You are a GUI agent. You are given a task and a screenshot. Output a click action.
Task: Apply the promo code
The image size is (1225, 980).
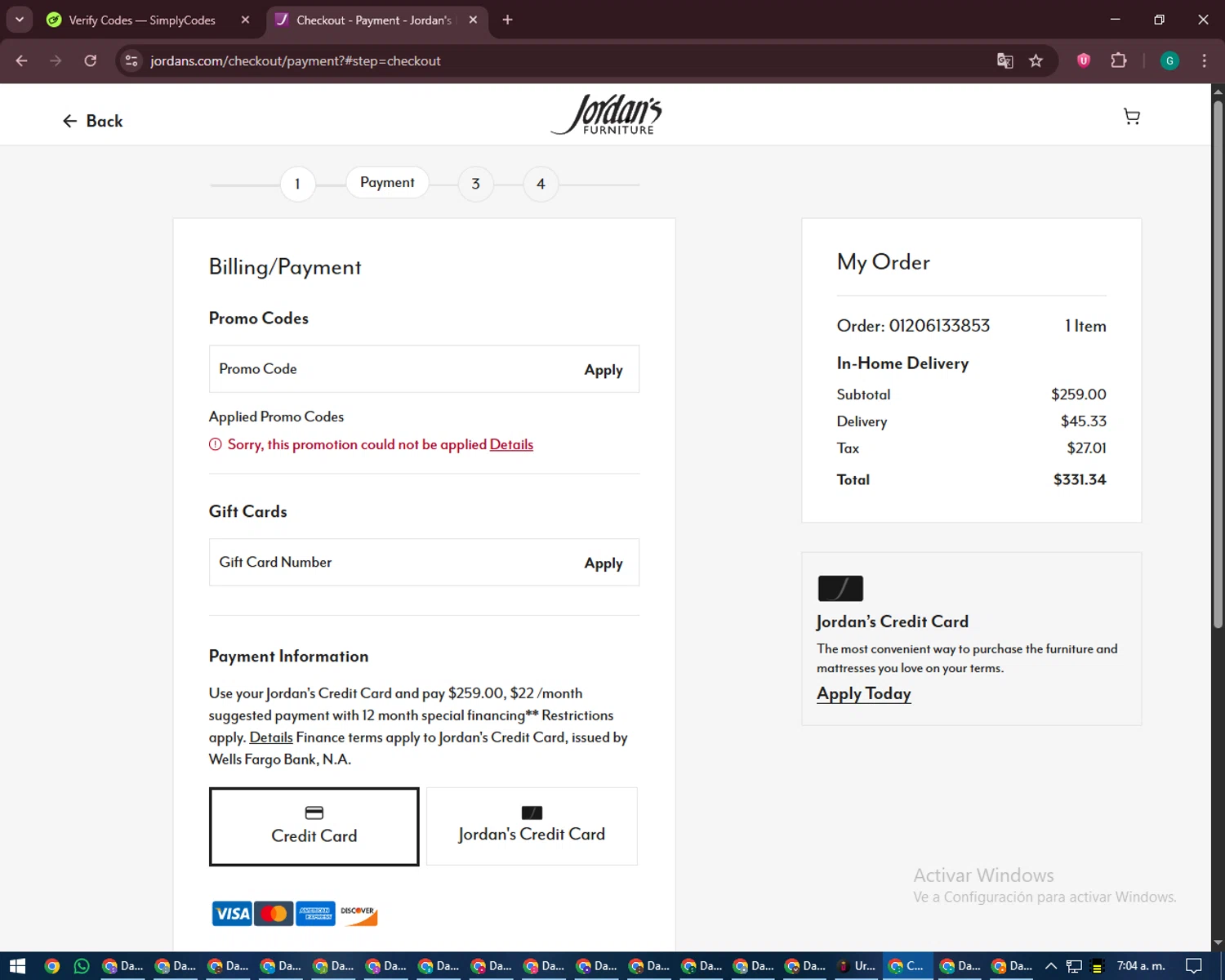604,370
